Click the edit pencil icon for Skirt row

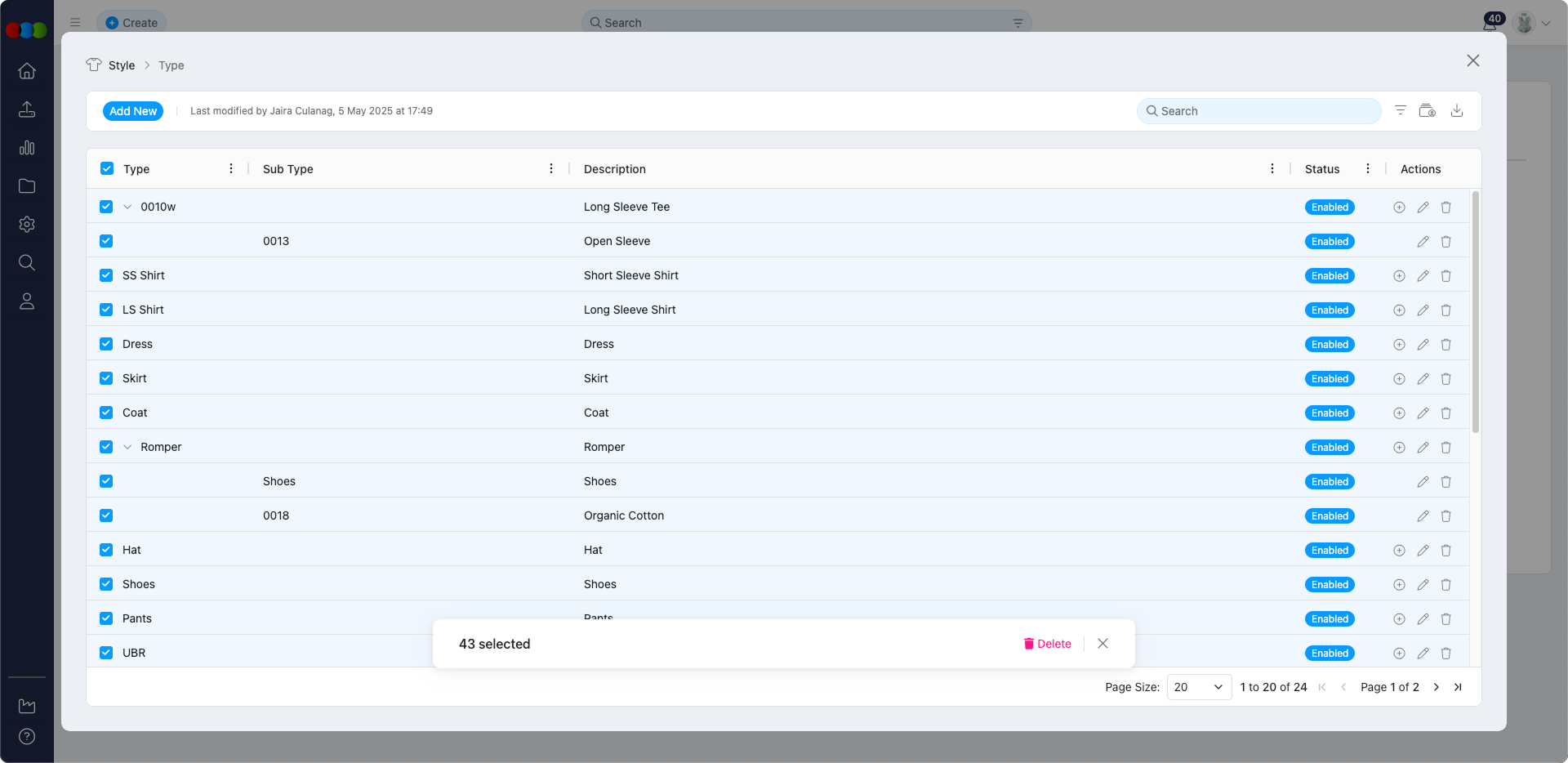tap(1423, 379)
